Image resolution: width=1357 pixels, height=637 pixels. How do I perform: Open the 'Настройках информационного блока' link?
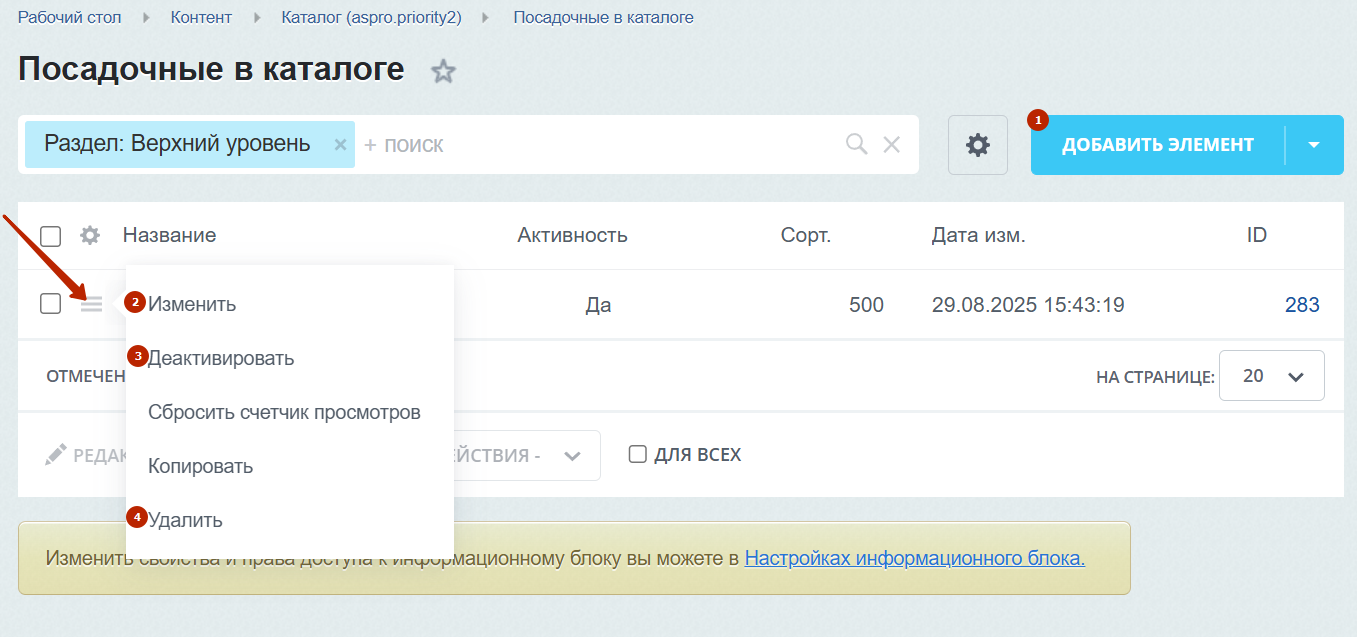[x=914, y=558]
